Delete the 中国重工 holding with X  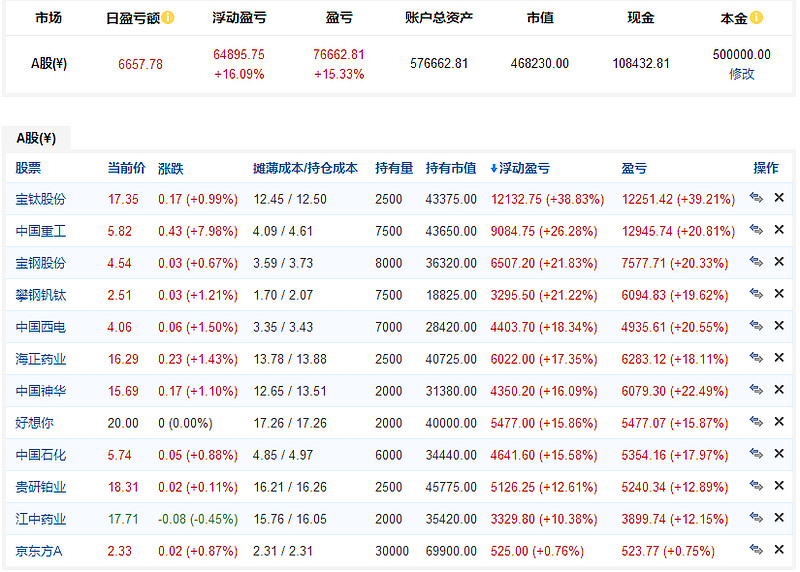click(x=779, y=230)
